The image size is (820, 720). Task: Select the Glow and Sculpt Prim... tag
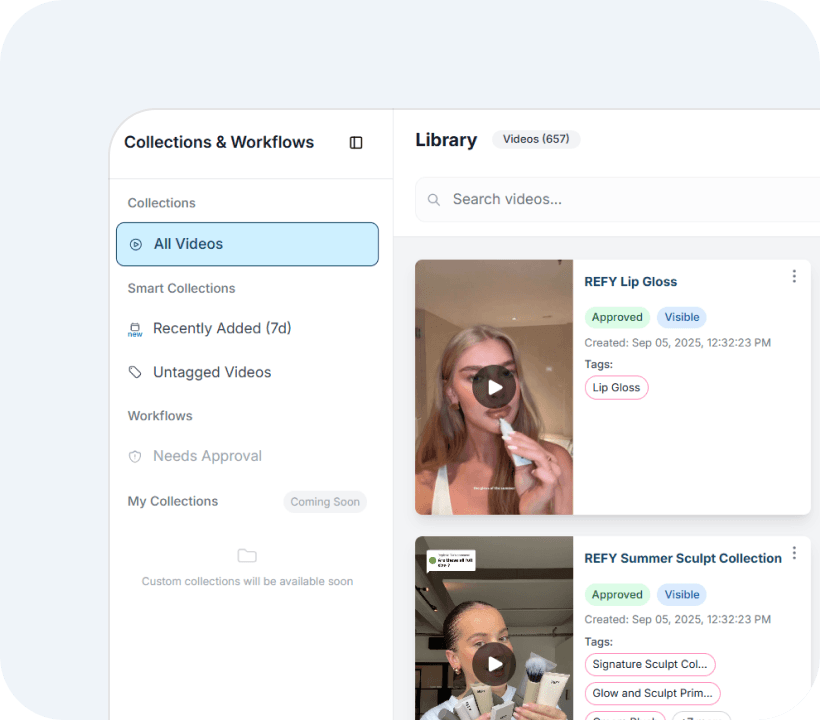[652, 693]
